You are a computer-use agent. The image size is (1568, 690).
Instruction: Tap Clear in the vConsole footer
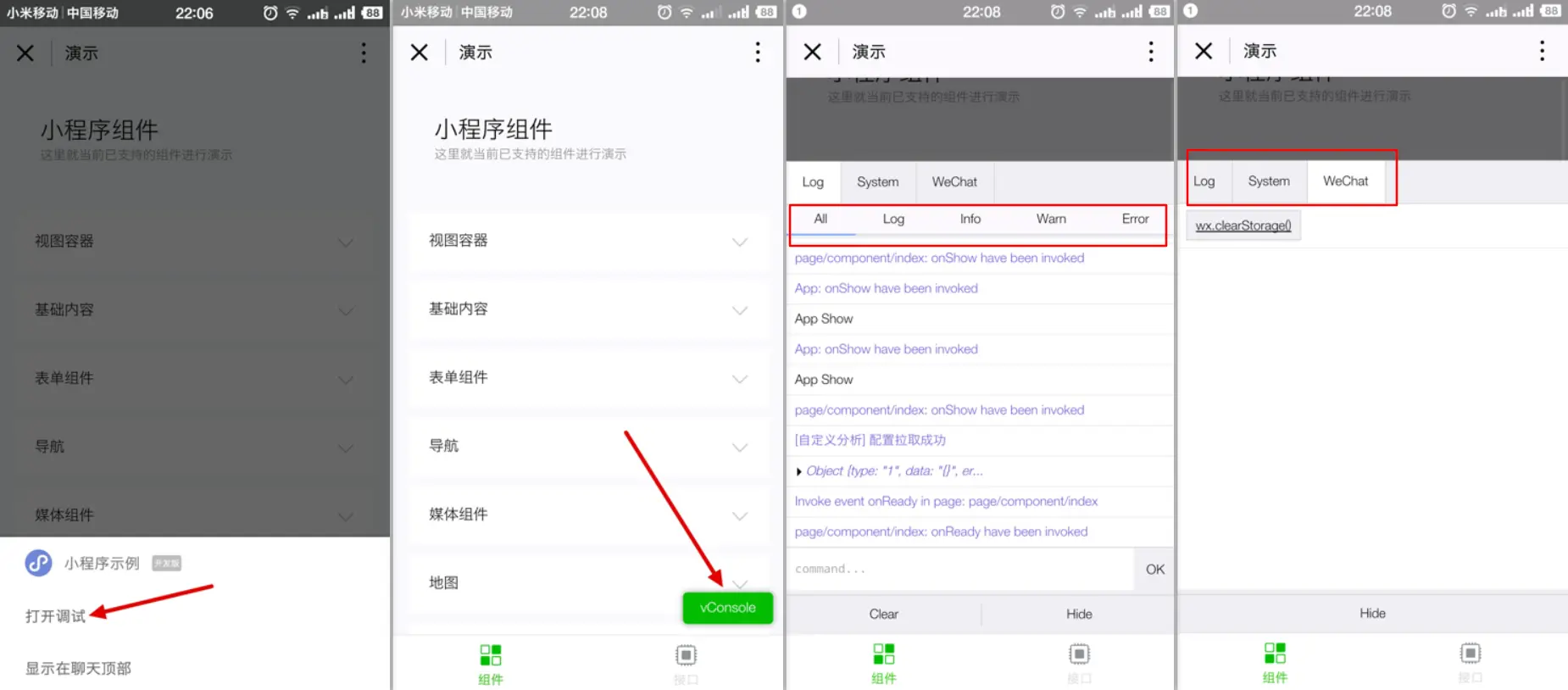pos(883,615)
